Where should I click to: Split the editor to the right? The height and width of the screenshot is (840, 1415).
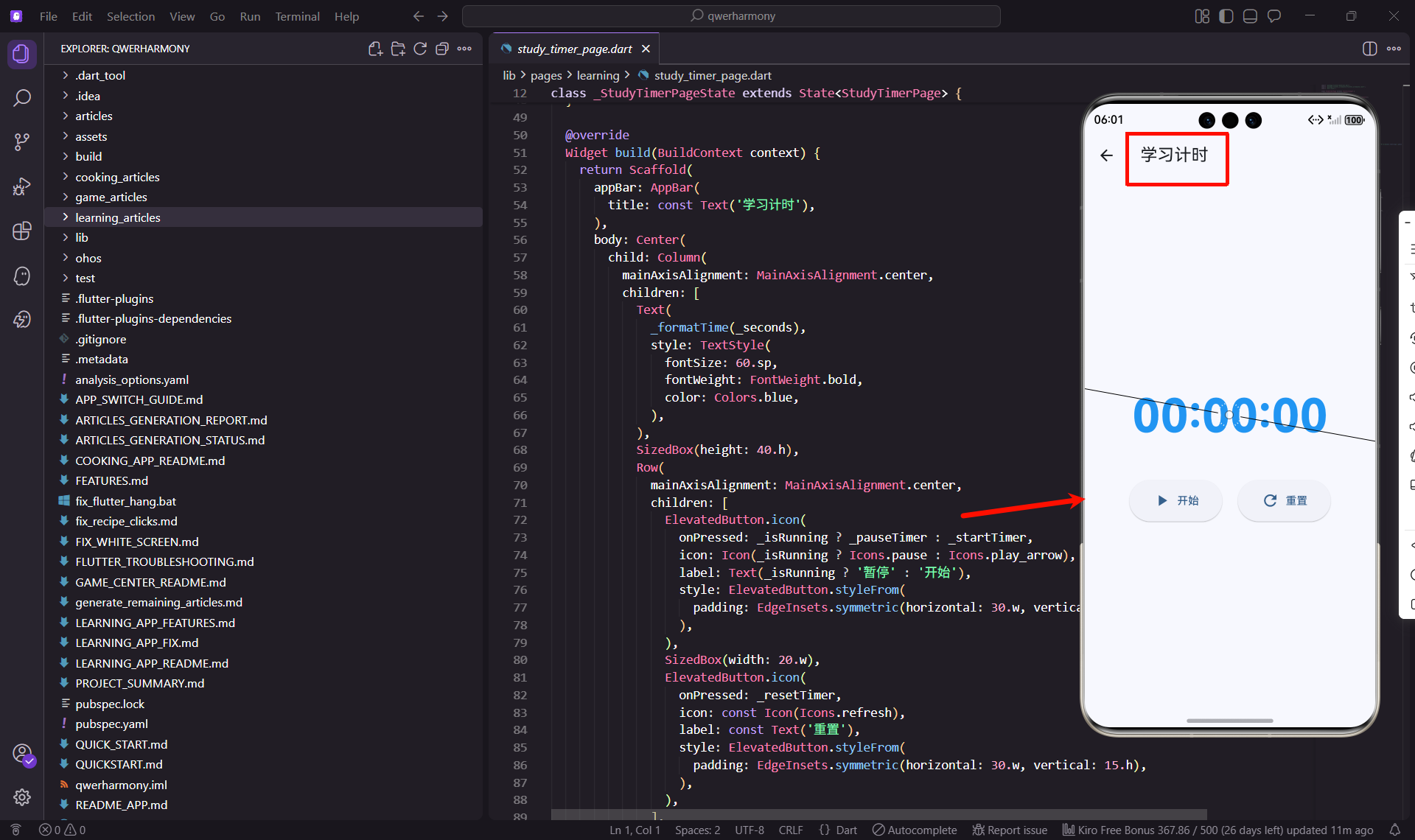(x=1369, y=49)
